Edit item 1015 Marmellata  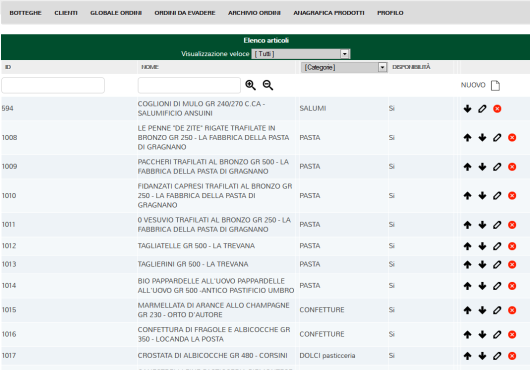(497, 310)
